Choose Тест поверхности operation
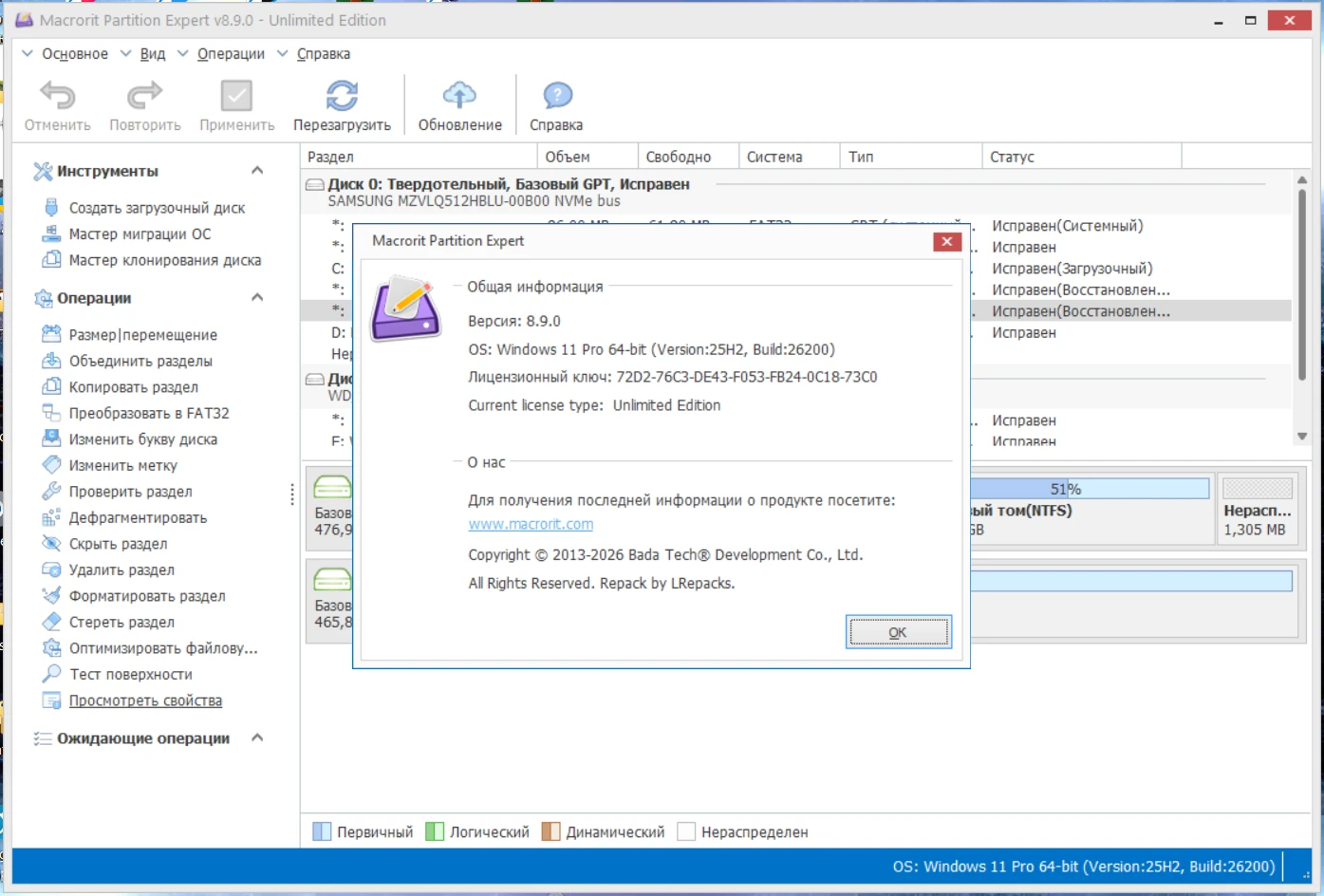 click(130, 675)
